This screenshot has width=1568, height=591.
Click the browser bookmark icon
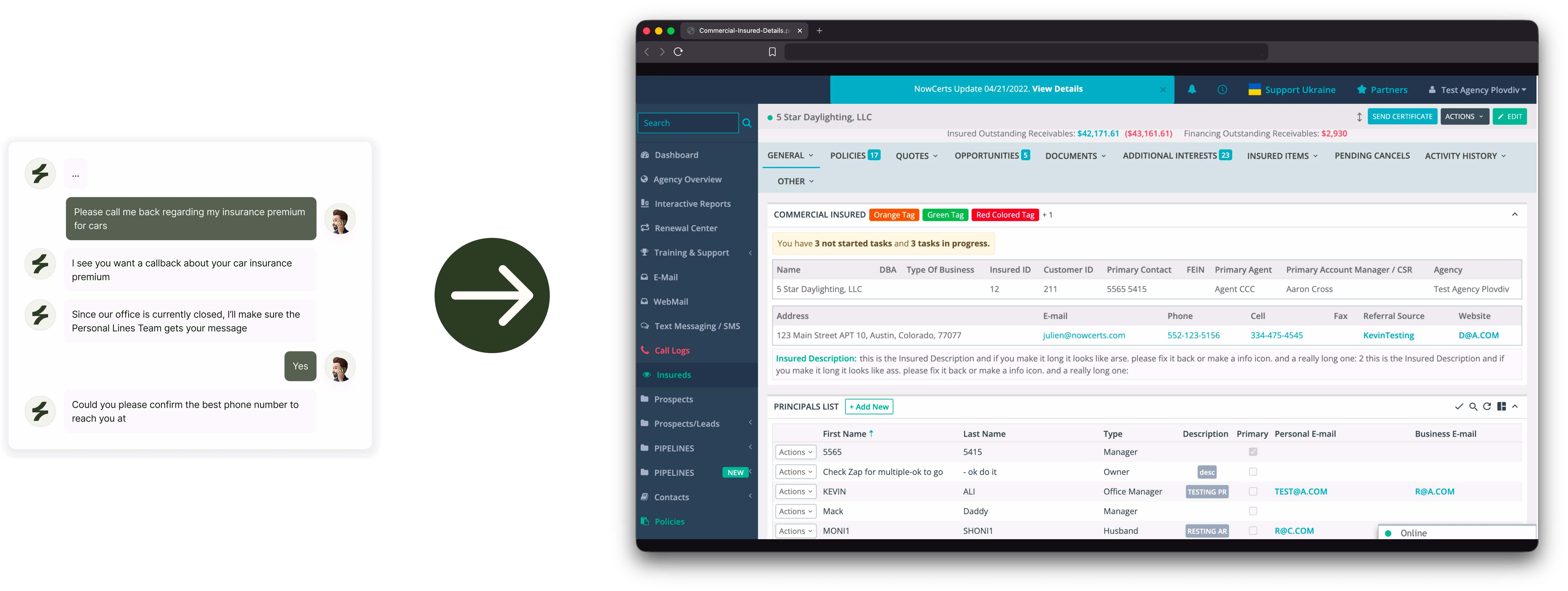click(772, 52)
